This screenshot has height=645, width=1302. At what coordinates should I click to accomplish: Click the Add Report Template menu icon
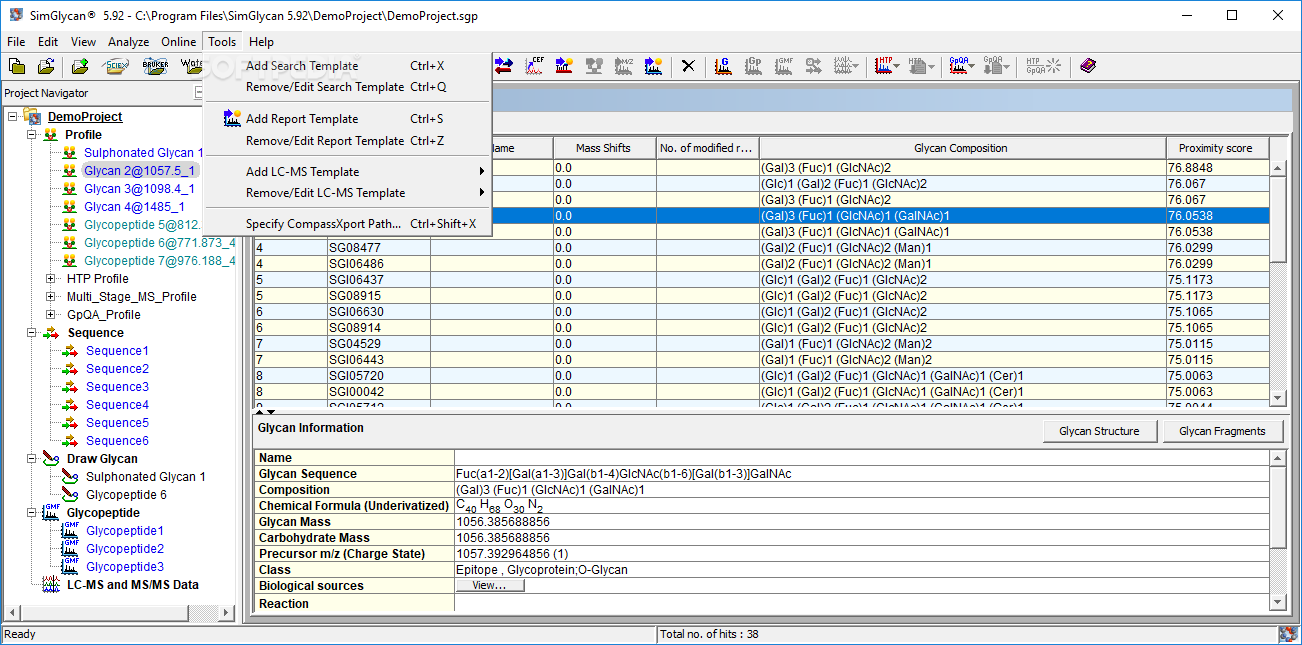tap(231, 119)
